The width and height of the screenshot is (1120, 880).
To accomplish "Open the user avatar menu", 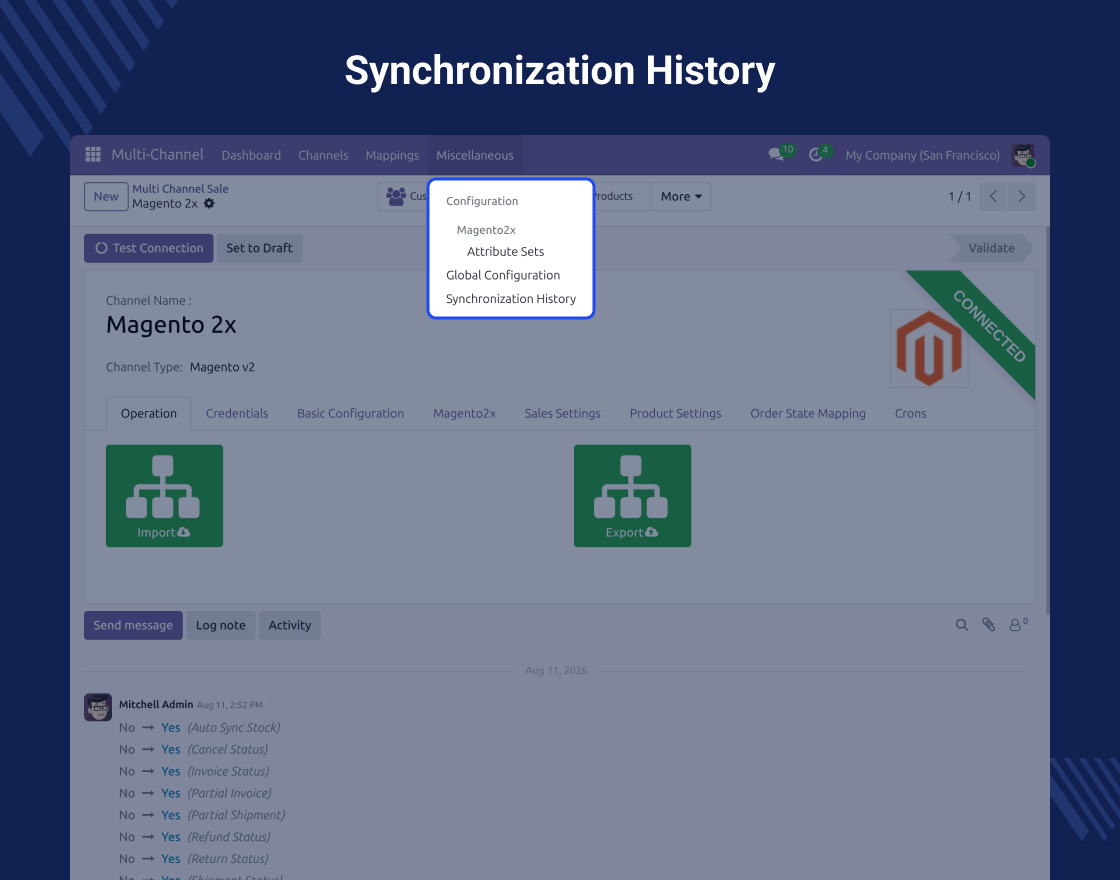I will (x=1023, y=155).
